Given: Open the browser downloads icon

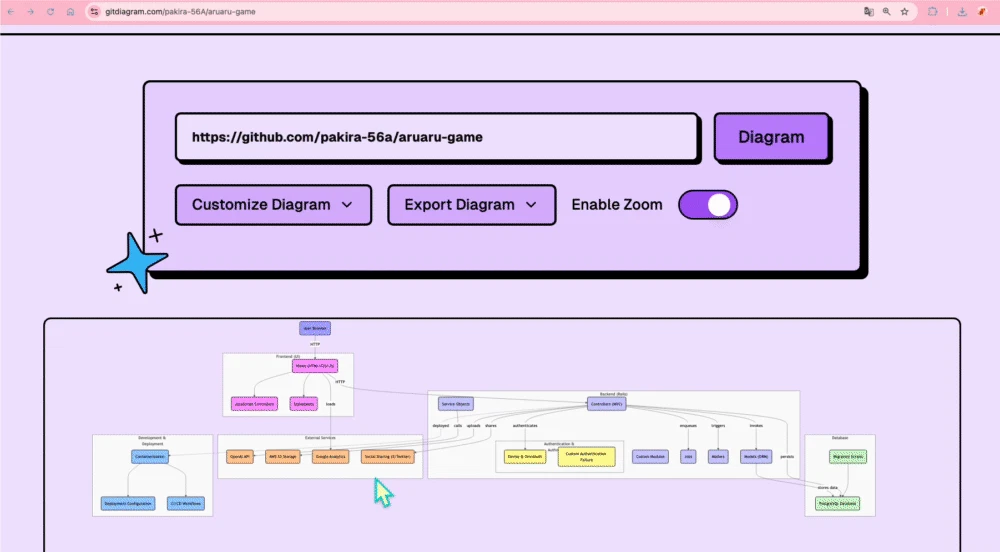Looking at the screenshot, I should pos(962,11).
